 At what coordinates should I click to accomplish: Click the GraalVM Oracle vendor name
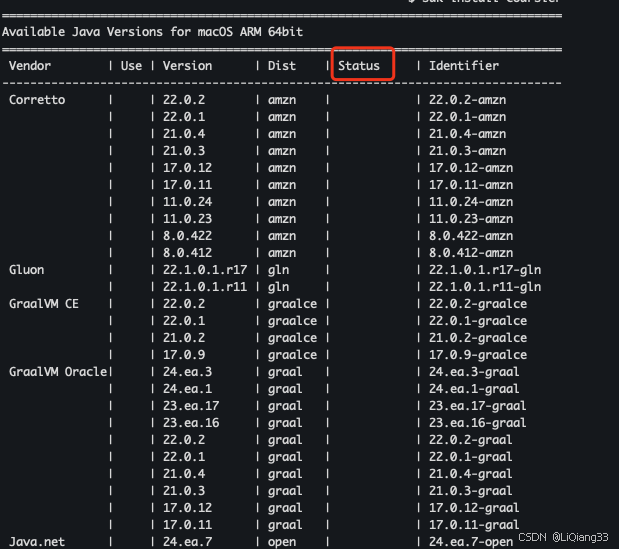[x=58, y=372]
